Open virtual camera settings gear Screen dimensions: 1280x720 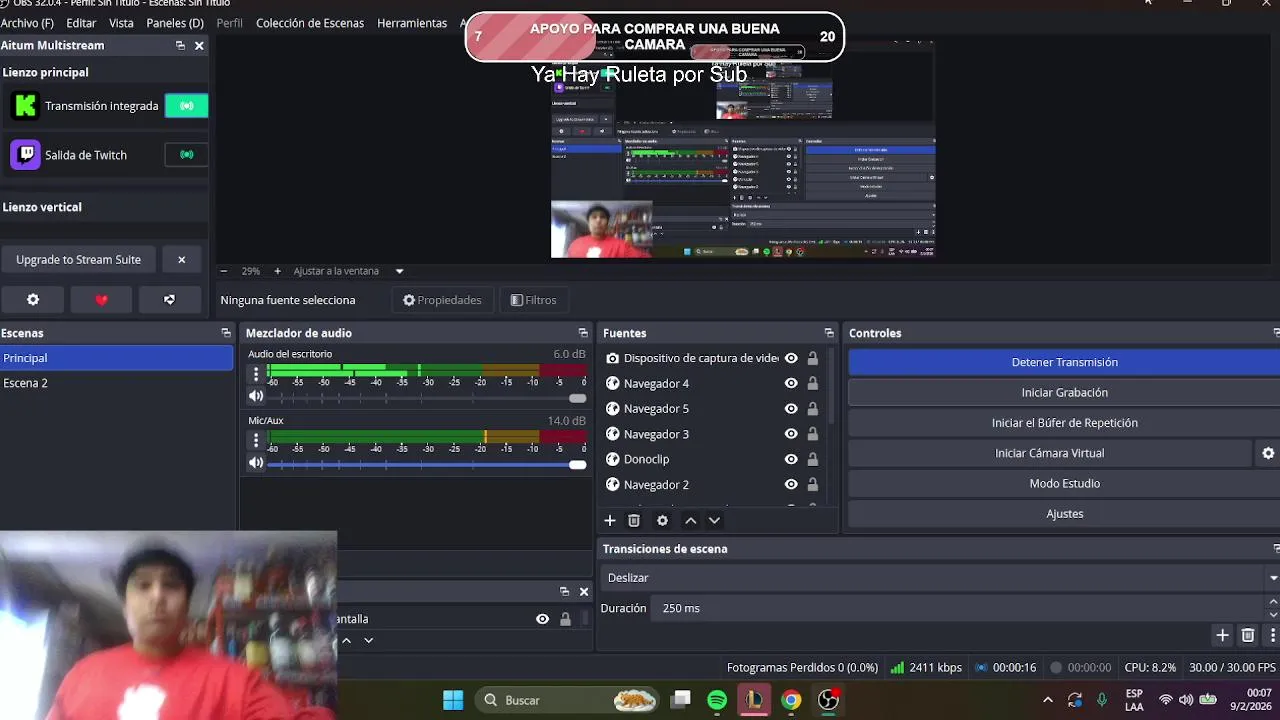coord(1268,453)
